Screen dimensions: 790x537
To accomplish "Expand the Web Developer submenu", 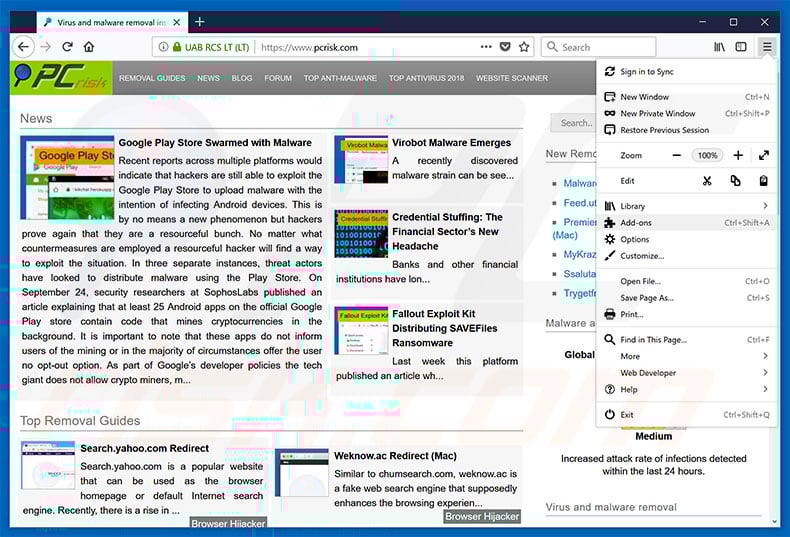I will [686, 373].
